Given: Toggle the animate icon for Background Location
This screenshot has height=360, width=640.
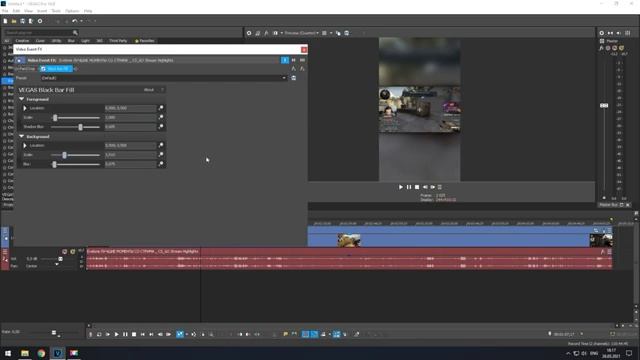Looking at the screenshot, I should tap(161, 145).
